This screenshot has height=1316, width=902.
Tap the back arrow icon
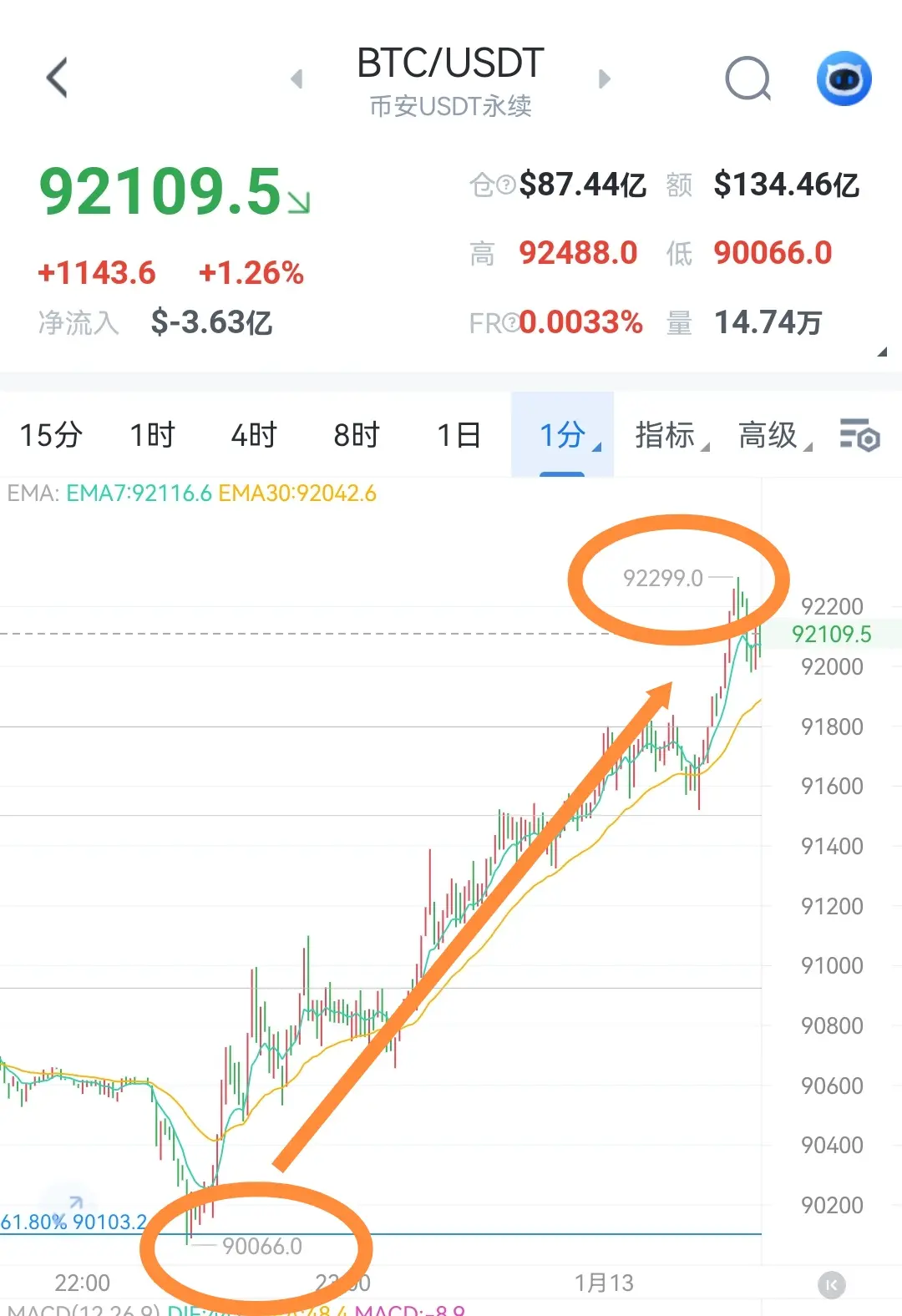[56, 78]
